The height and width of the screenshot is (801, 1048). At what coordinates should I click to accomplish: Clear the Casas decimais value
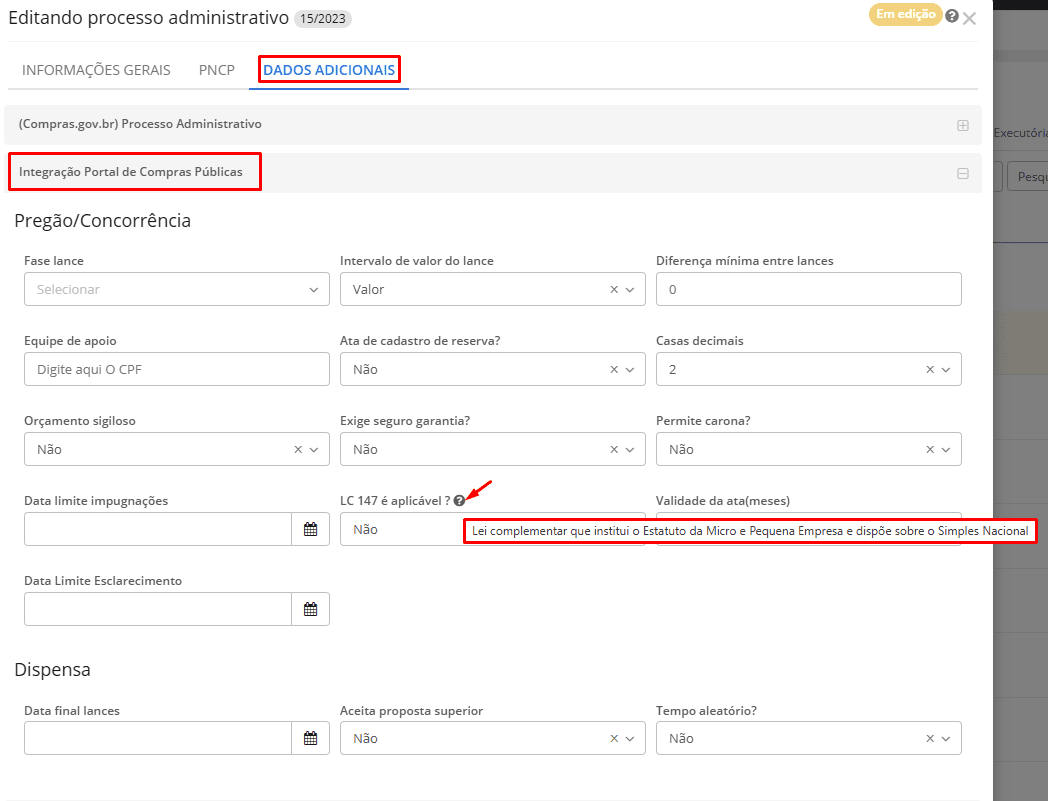coord(930,369)
